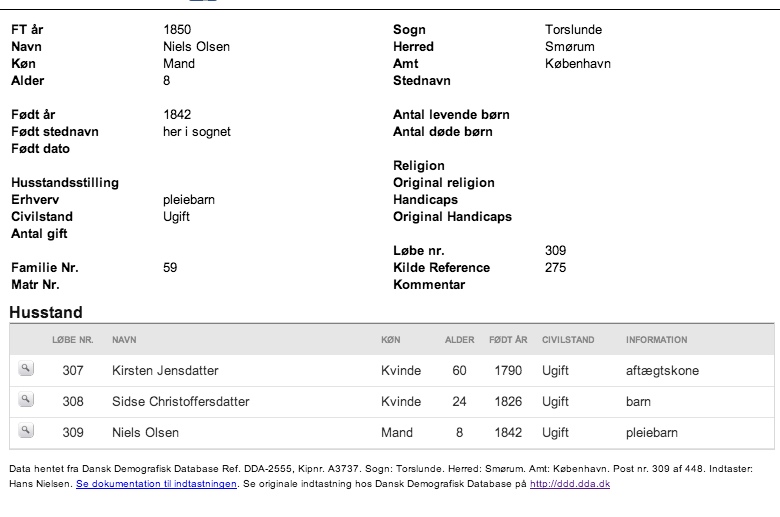Screen dimensions: 780x517
Task: Open 'Se dokumentation til indtastningen' link
Action: (156, 484)
